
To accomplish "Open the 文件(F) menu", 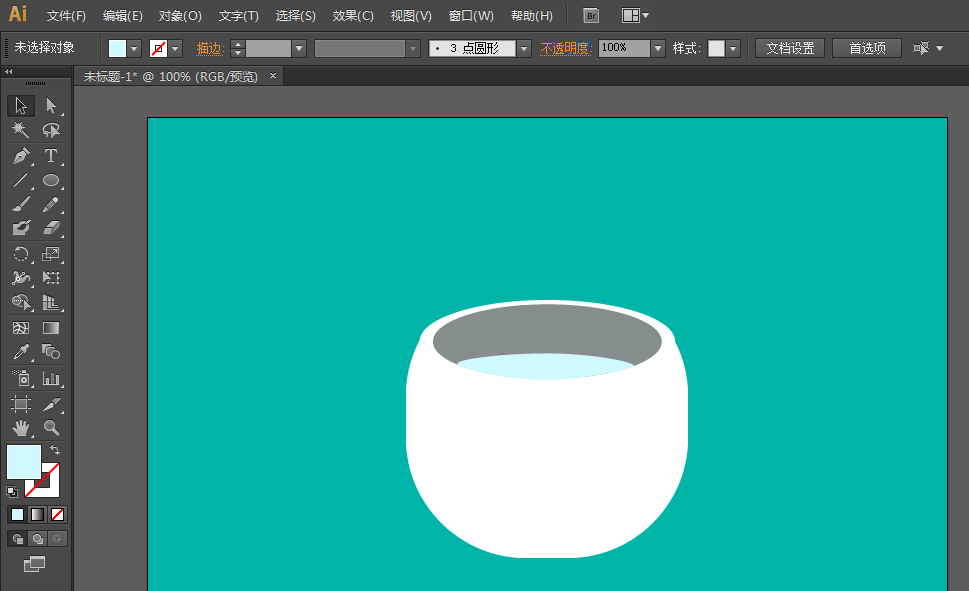I will tap(66, 15).
